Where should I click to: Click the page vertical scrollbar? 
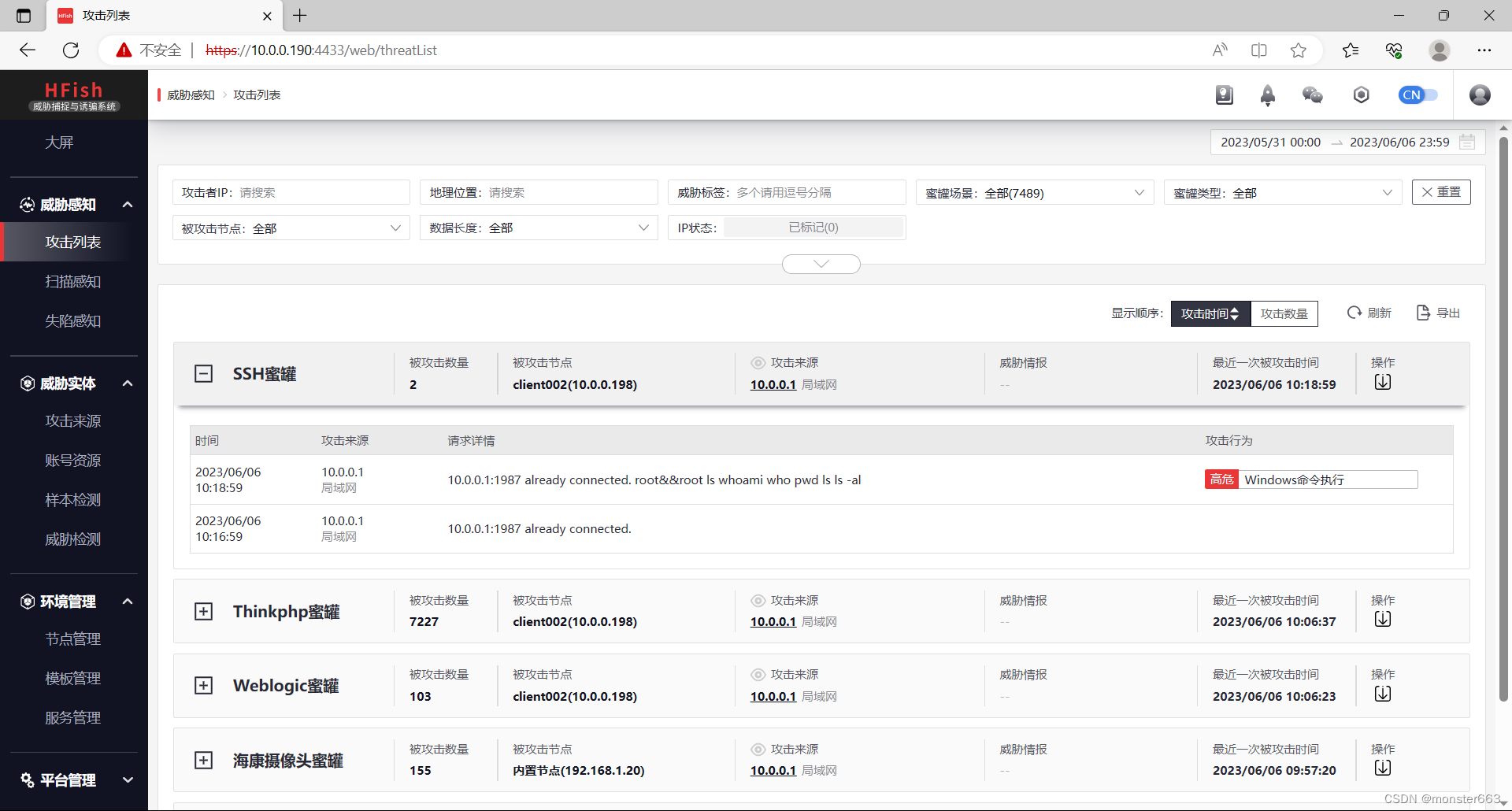point(1503,417)
